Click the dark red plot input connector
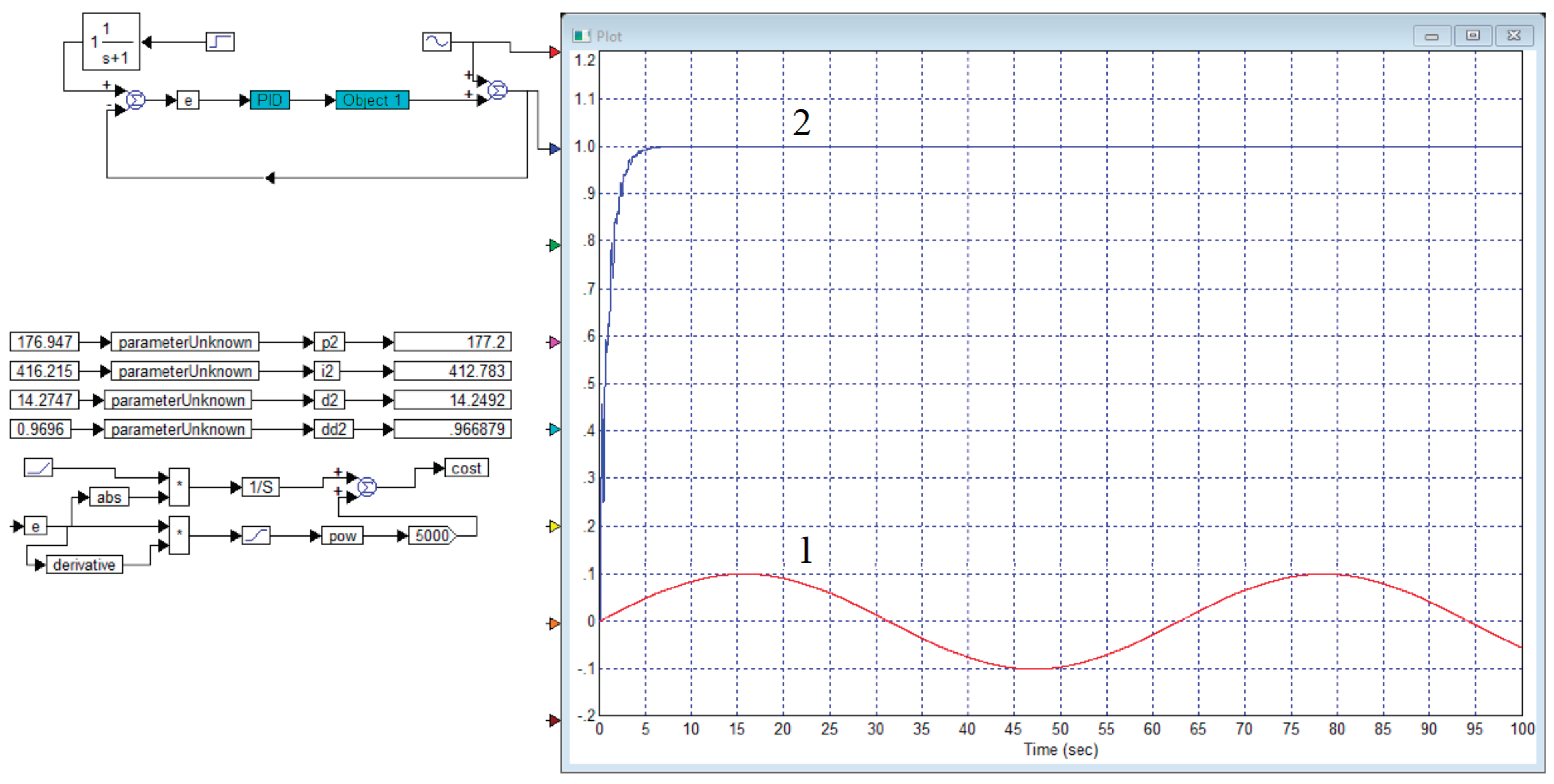Viewport: 1554px width, 784px height. (554, 720)
